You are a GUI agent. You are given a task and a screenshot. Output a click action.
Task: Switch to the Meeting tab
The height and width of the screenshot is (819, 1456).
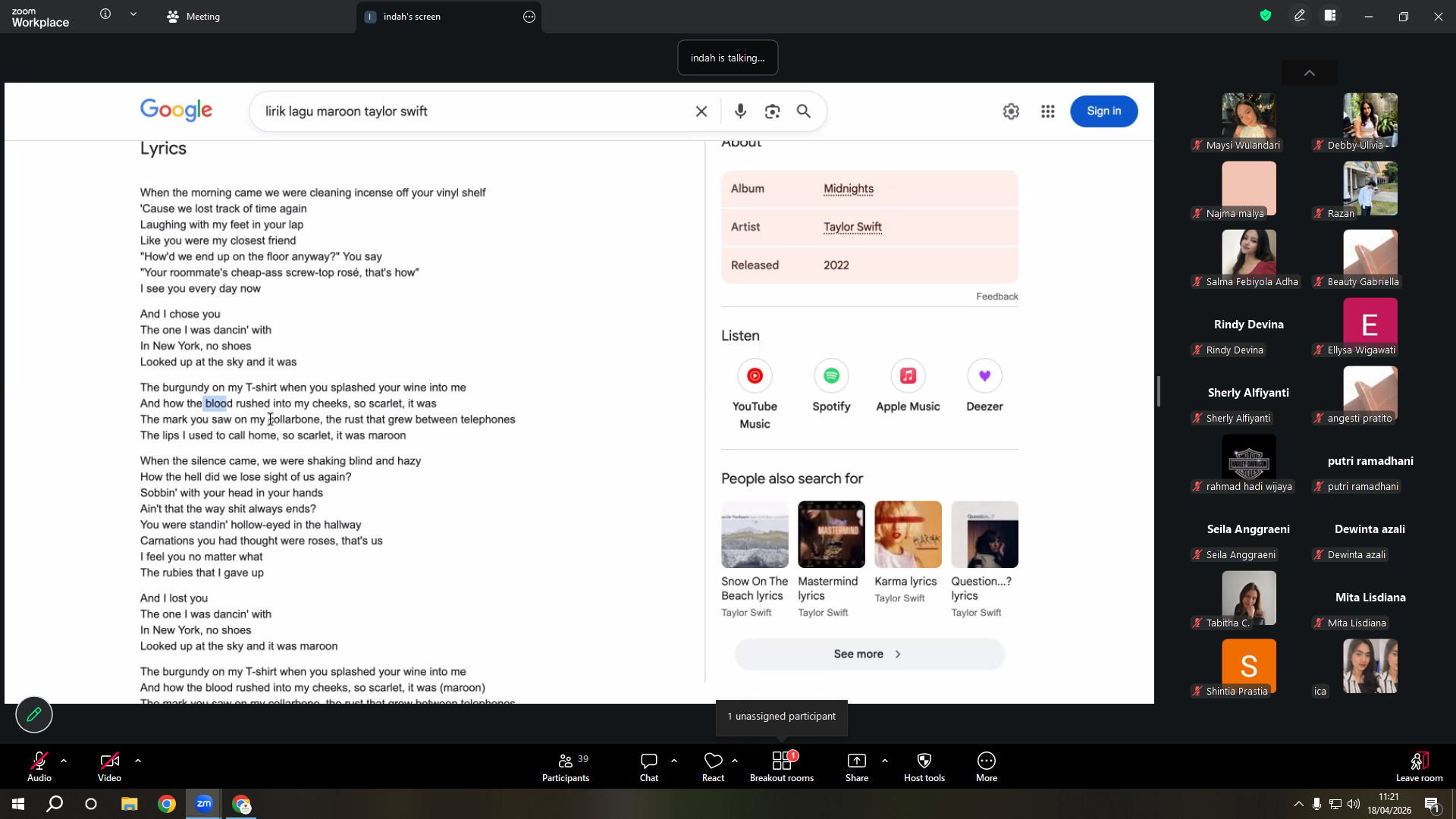point(194,17)
